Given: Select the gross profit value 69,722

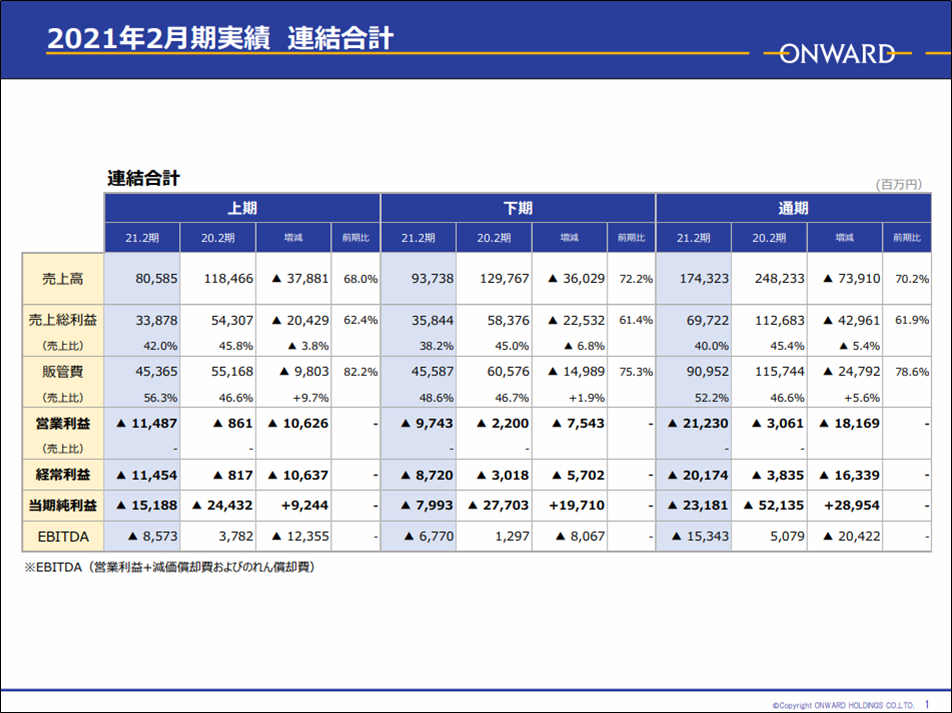Looking at the screenshot, I should pyautogui.click(x=707, y=320).
